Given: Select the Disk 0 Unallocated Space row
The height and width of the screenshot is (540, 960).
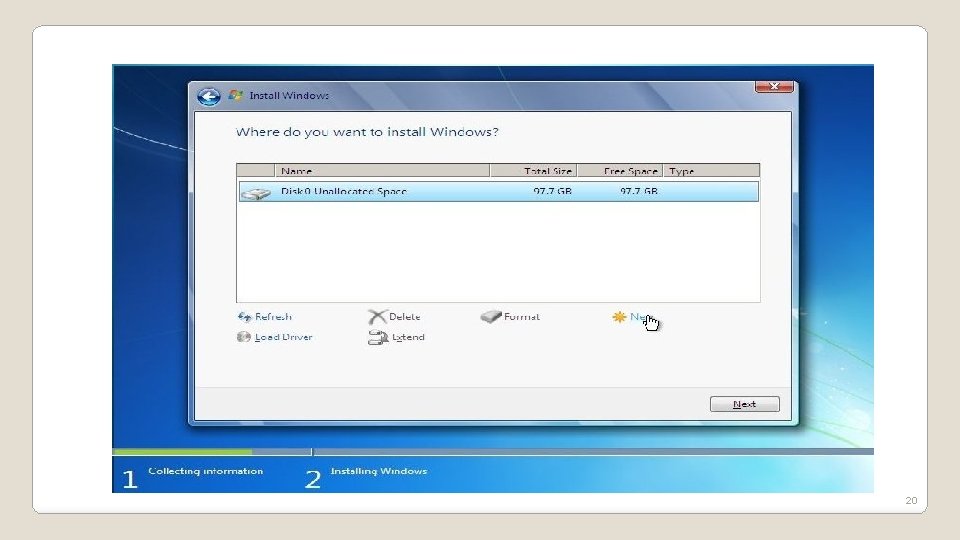Looking at the screenshot, I should (498, 192).
